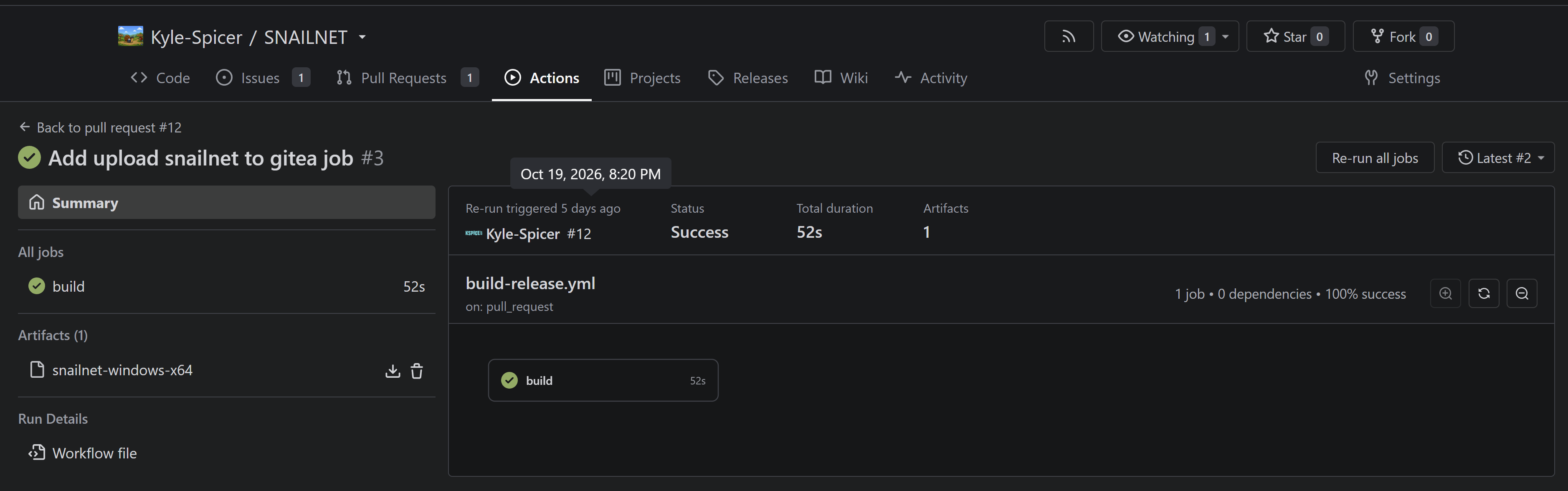Open the snailnet-windows-x64 artifact entry
The width and height of the screenshot is (1568, 491).
click(122, 370)
